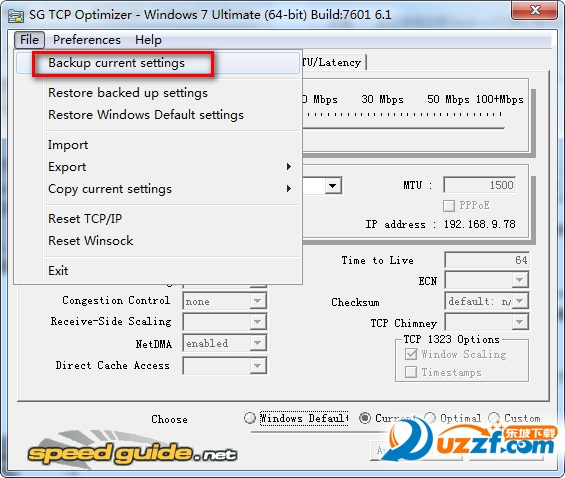Toggle the Timestamps checkbox
This screenshot has height=478, width=565.
(411, 372)
